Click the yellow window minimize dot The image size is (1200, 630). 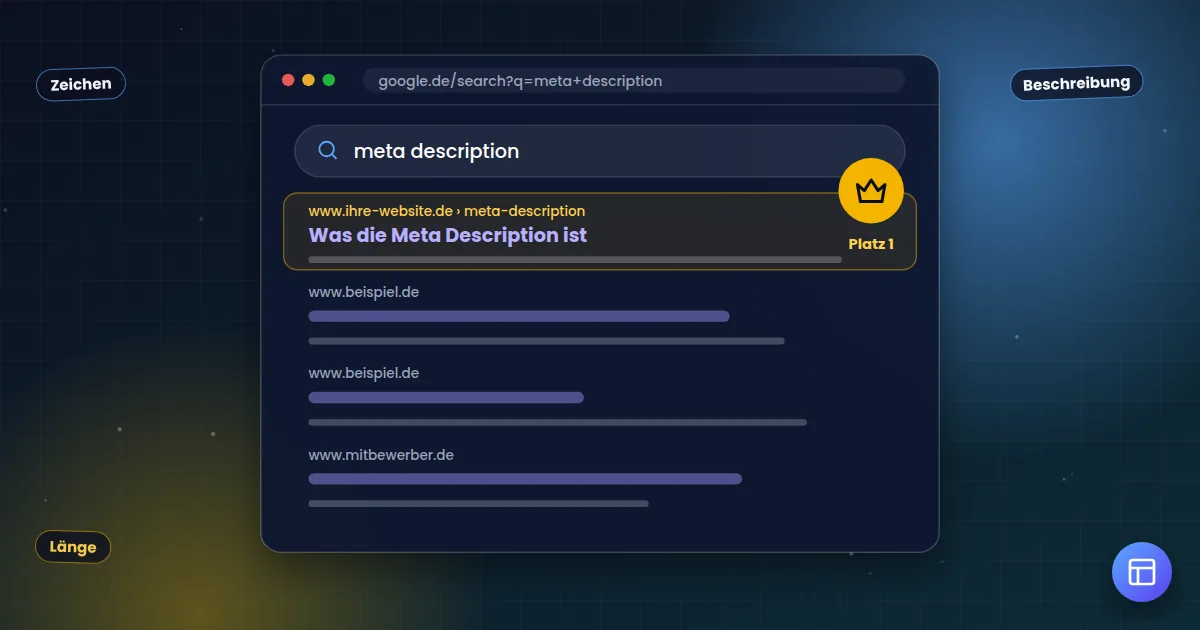(x=308, y=80)
